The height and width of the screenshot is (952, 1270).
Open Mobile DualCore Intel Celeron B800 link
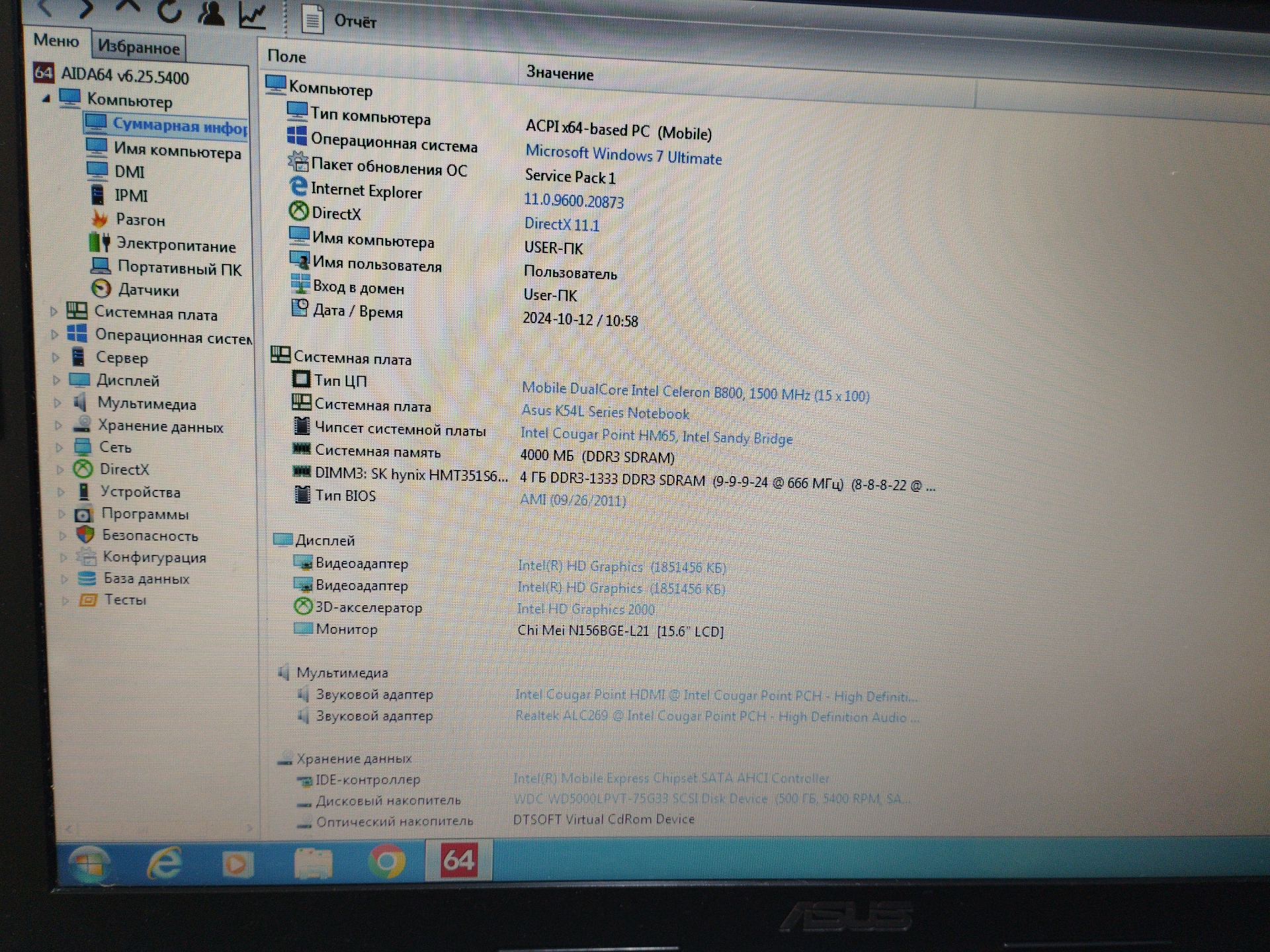(x=695, y=391)
